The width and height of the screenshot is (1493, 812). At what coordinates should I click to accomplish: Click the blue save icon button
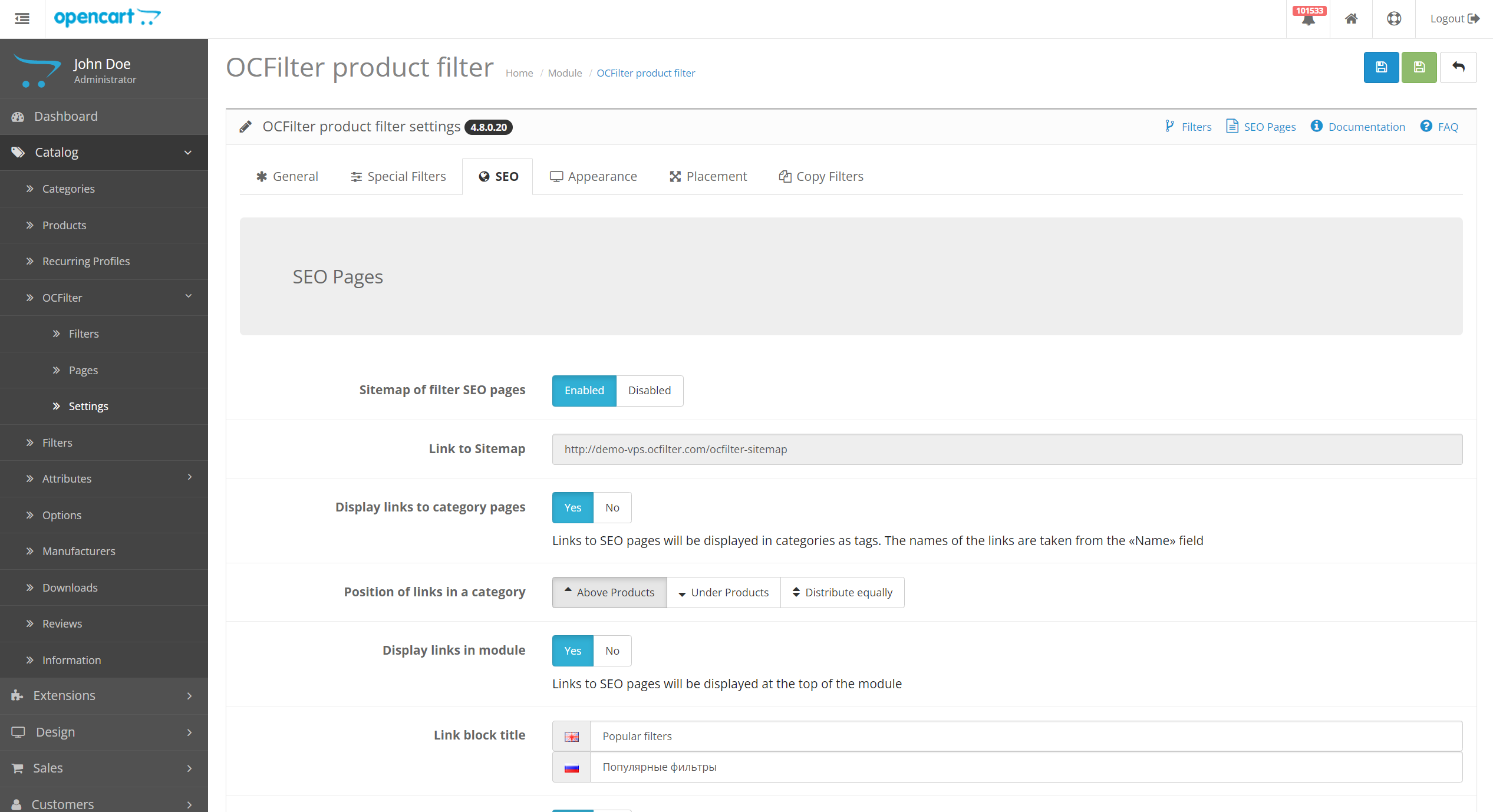coord(1380,67)
